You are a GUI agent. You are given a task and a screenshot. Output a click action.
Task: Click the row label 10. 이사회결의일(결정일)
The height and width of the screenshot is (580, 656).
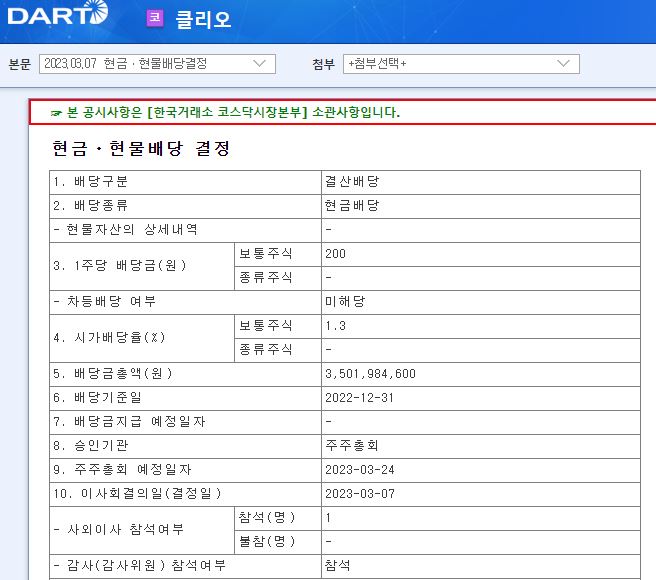click(x=137, y=493)
